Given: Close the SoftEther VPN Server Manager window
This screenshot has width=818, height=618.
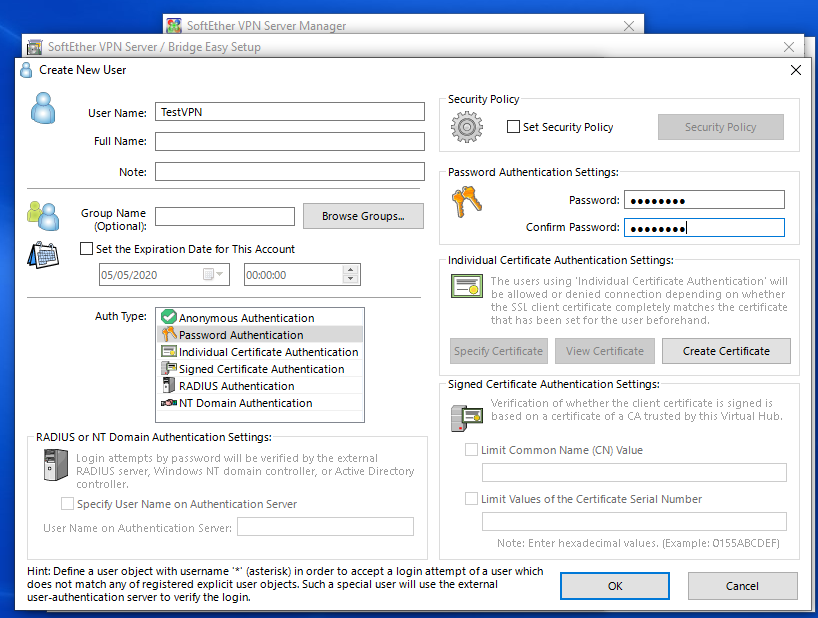Looking at the screenshot, I should tap(629, 26).
